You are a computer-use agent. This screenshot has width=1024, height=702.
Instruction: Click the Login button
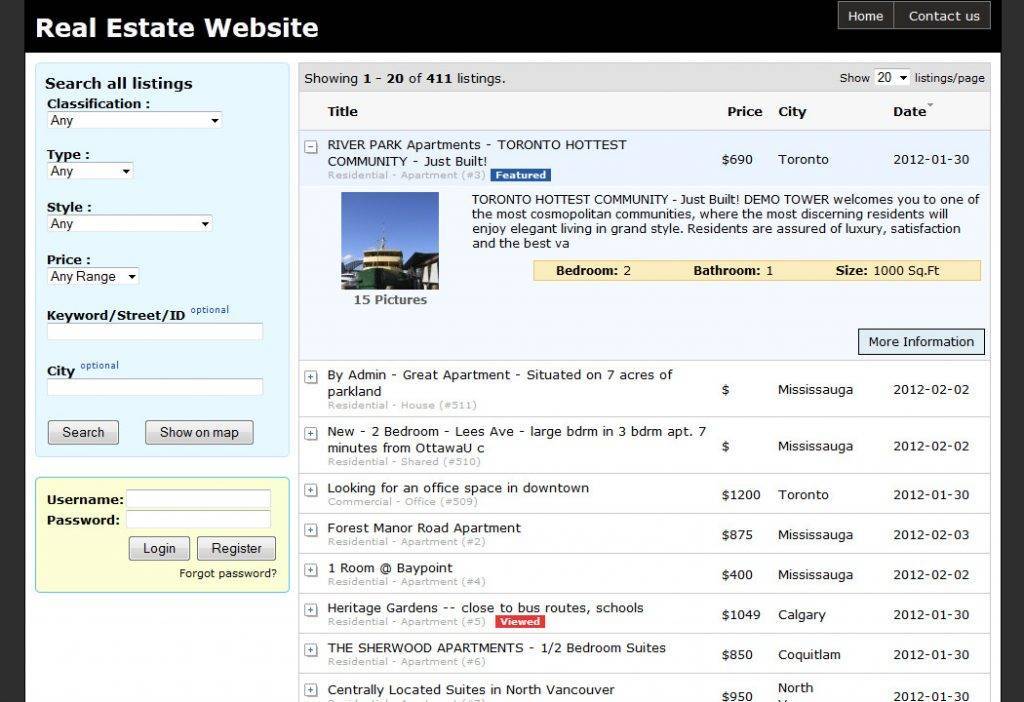click(x=159, y=549)
